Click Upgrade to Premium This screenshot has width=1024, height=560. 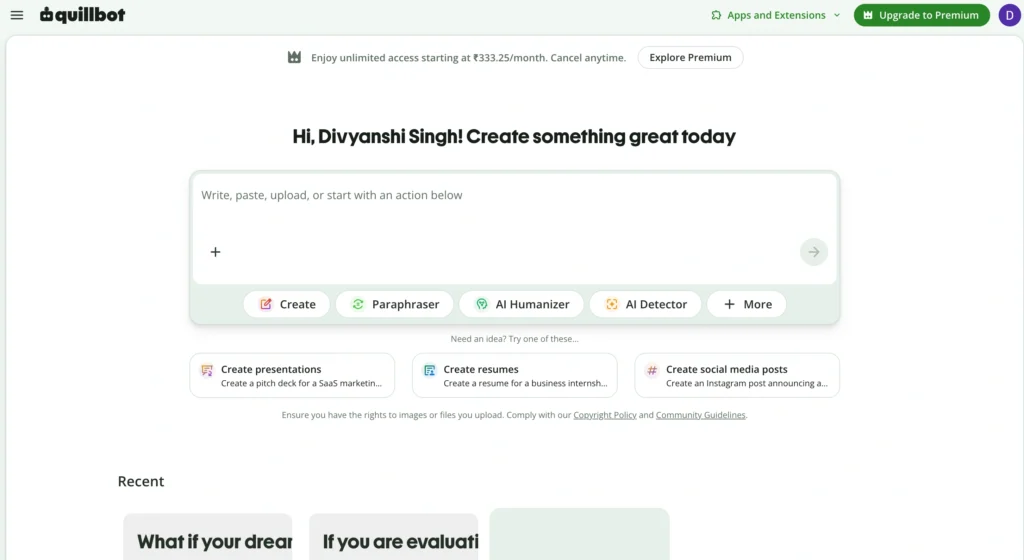coord(921,15)
